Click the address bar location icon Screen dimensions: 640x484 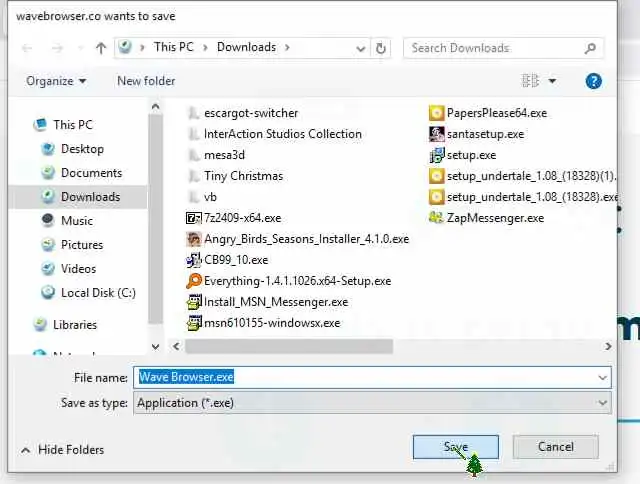click(125, 47)
